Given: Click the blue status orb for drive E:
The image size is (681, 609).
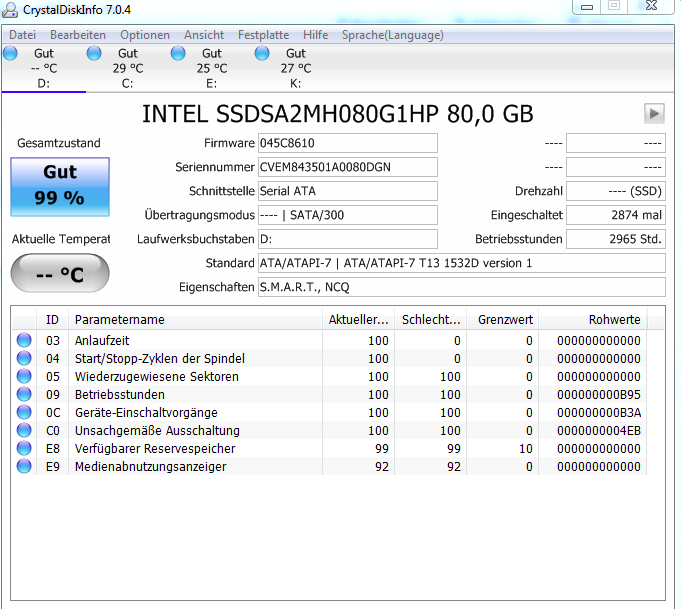Looking at the screenshot, I should 178,53.
